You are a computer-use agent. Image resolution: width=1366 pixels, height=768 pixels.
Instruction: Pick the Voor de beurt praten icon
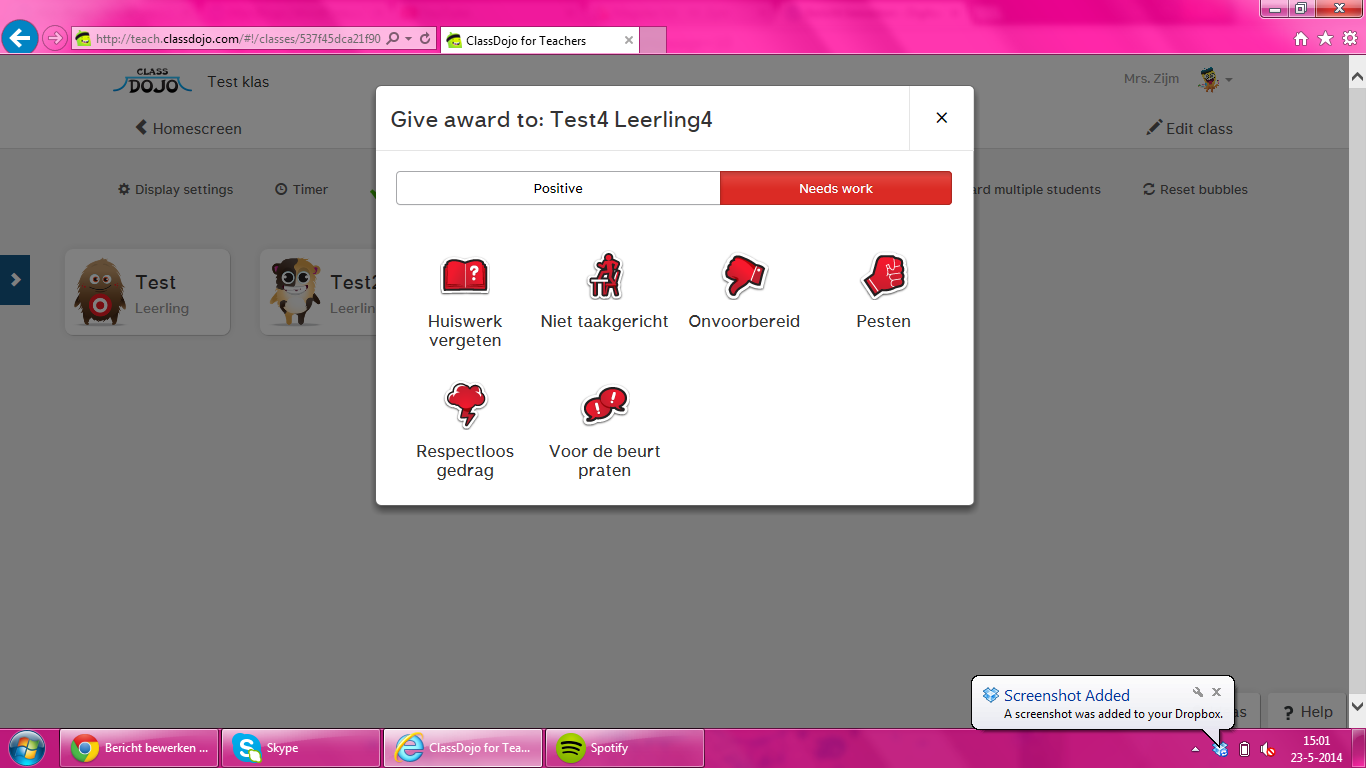click(604, 406)
